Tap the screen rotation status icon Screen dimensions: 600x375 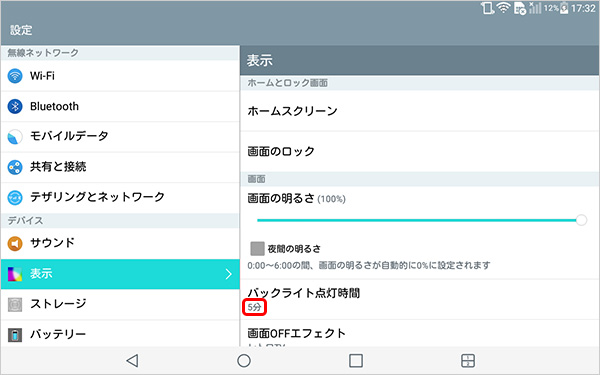(487, 8)
